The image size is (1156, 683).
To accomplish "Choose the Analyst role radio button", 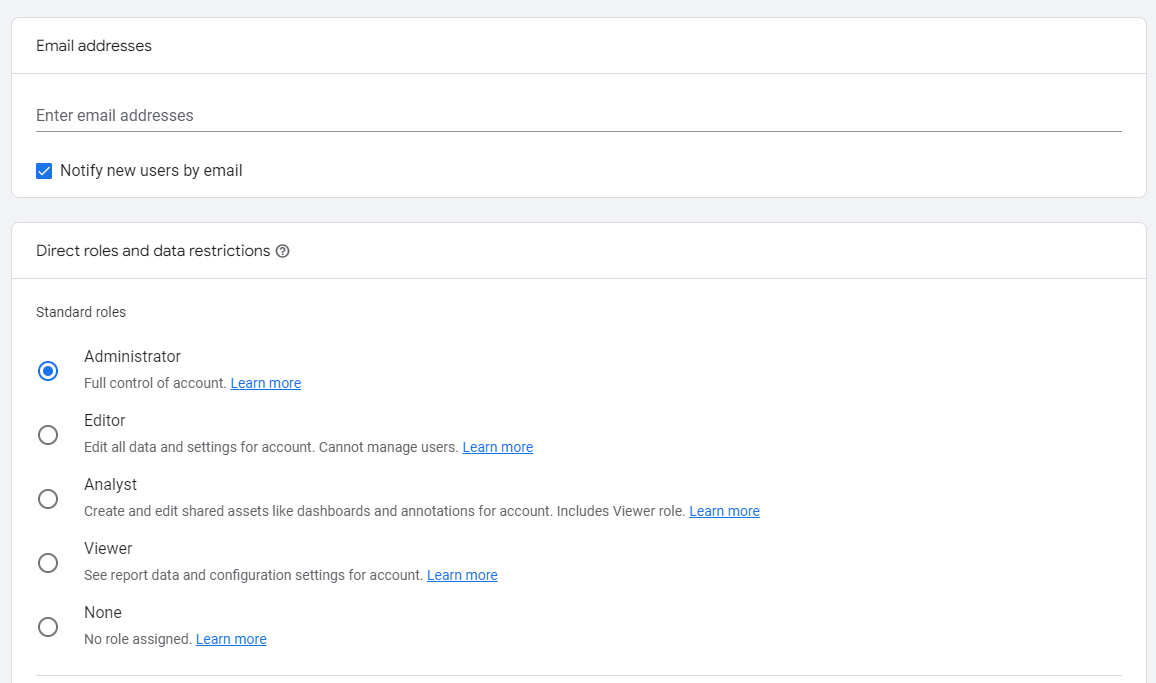I will 48,499.
